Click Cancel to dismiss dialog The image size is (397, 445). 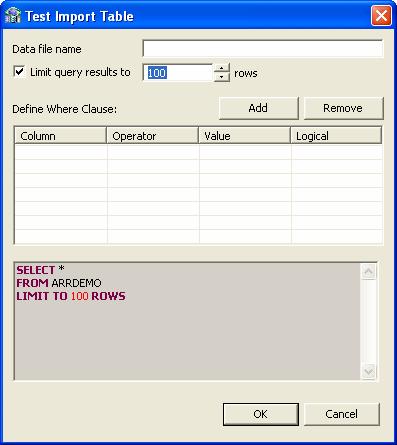point(342,414)
